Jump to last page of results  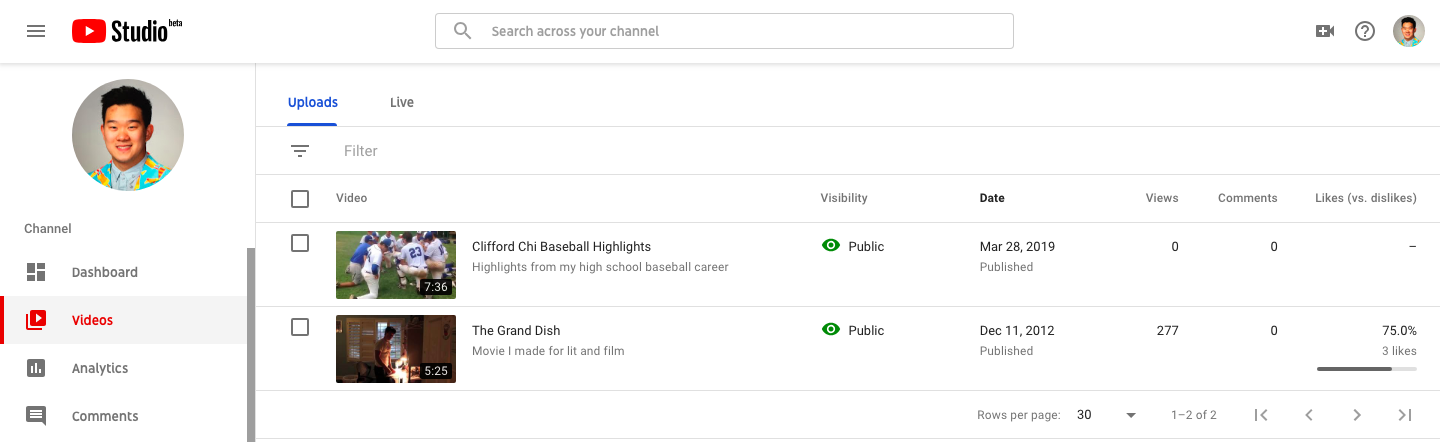pos(1405,415)
